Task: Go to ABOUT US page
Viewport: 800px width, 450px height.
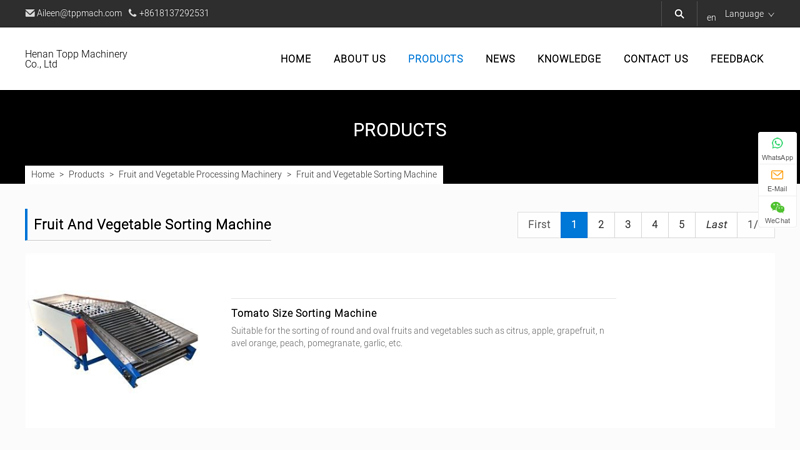Action: (x=360, y=59)
